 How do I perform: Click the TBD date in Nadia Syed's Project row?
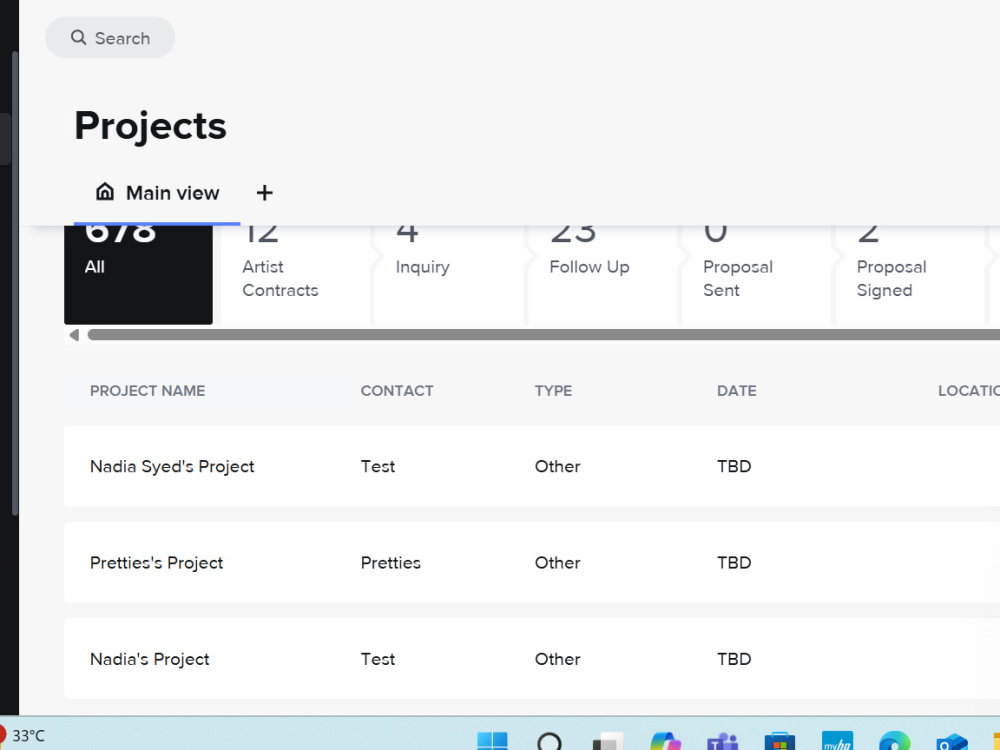coord(734,466)
